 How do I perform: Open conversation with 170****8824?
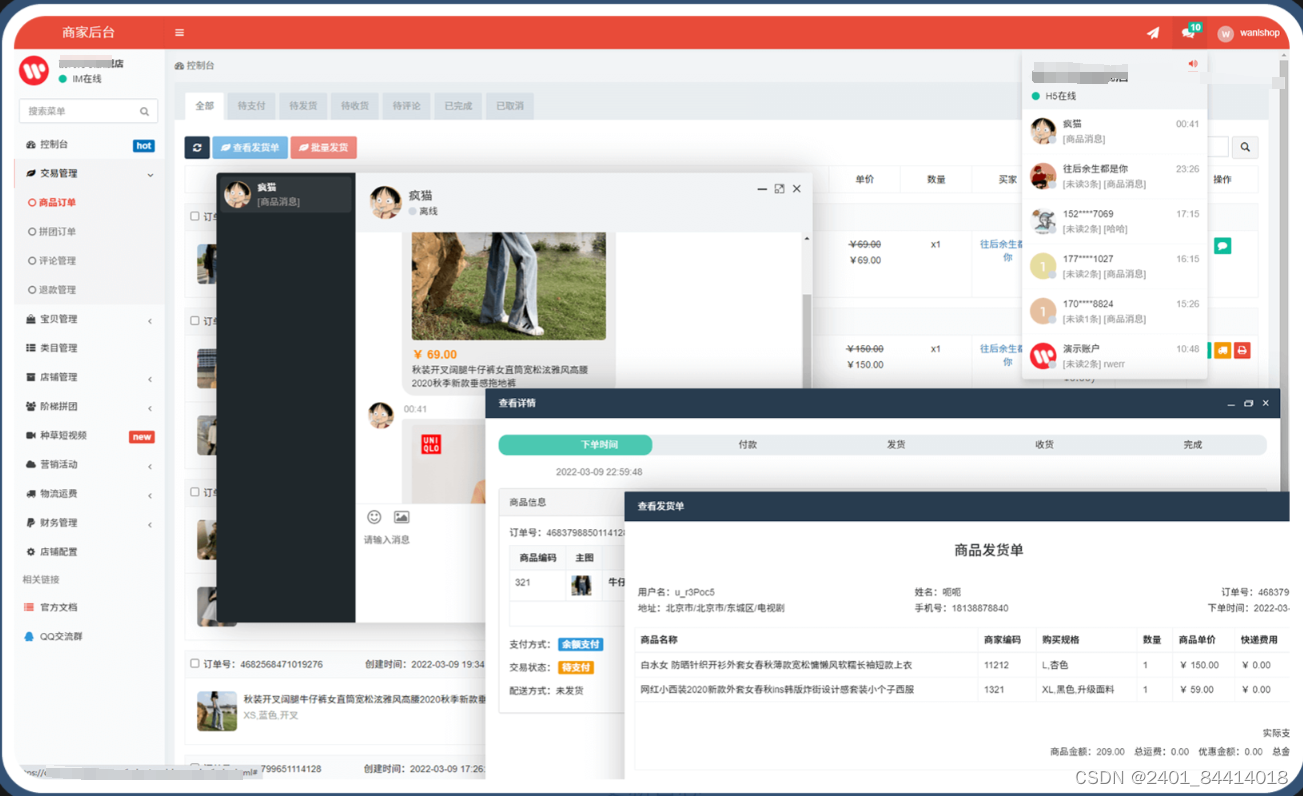point(1115,311)
